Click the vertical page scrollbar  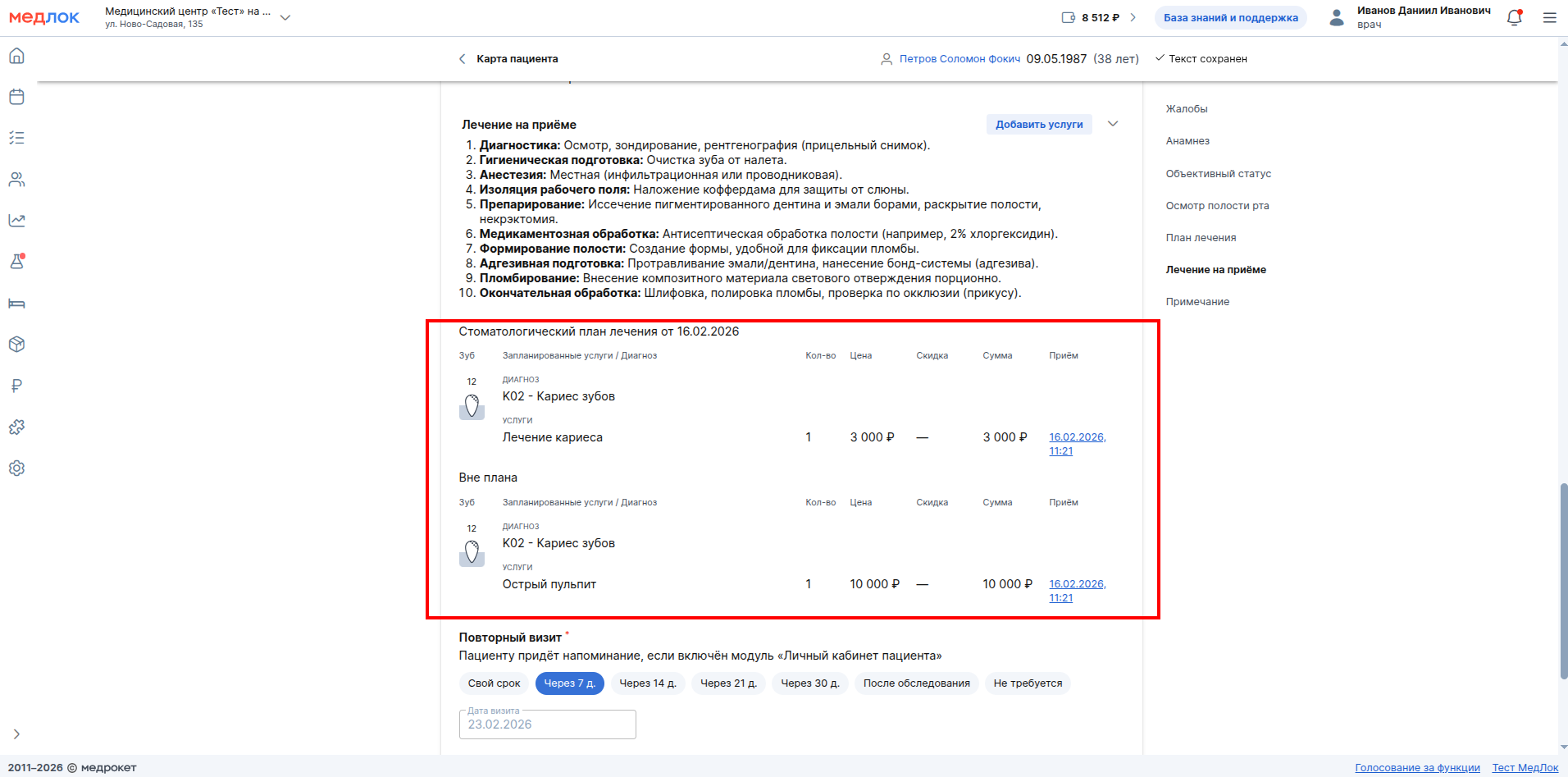point(1563,581)
